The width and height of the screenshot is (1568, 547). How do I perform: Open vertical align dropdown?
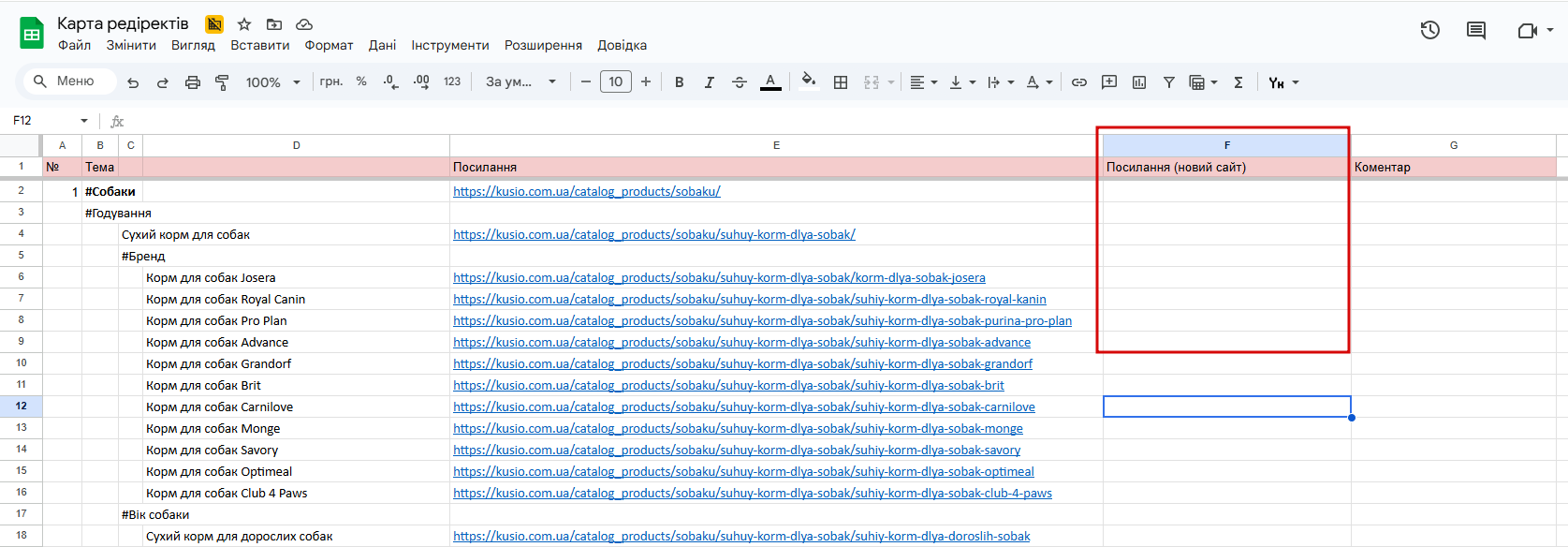[x=962, y=82]
